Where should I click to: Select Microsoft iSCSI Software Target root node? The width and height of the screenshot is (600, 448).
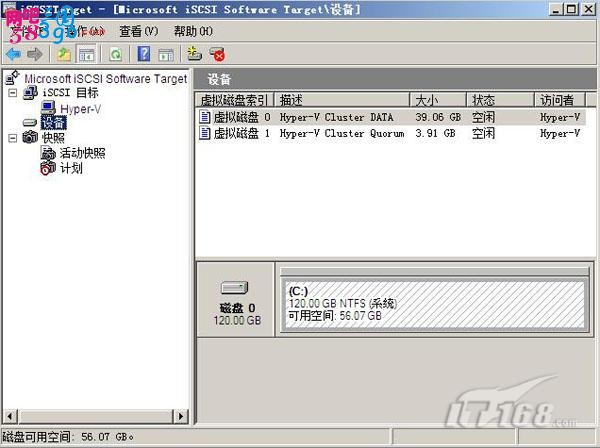click(106, 78)
